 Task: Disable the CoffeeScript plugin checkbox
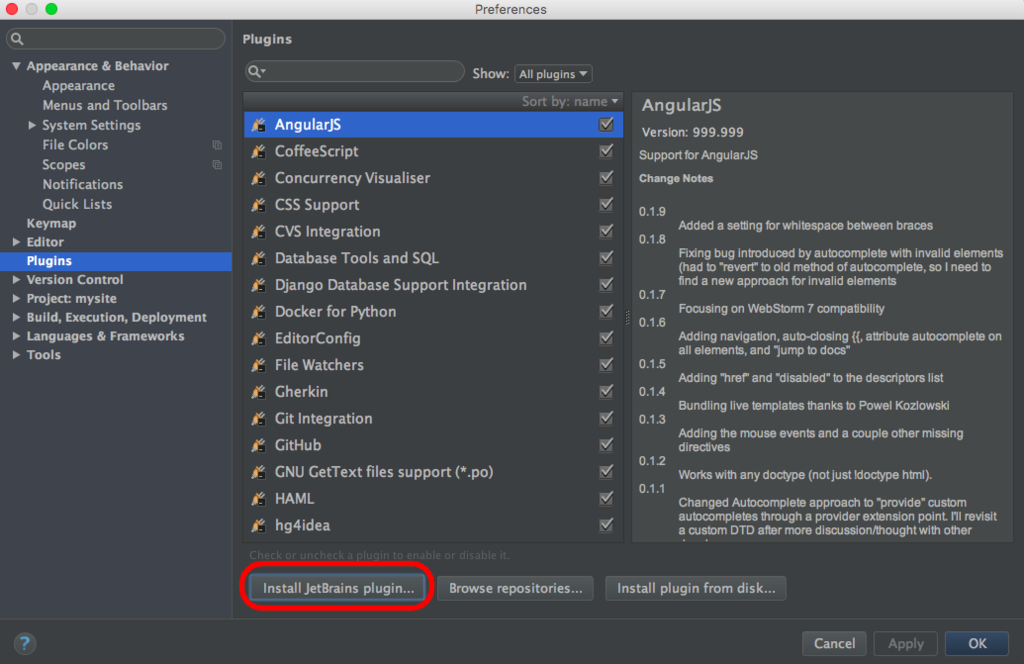(x=606, y=151)
